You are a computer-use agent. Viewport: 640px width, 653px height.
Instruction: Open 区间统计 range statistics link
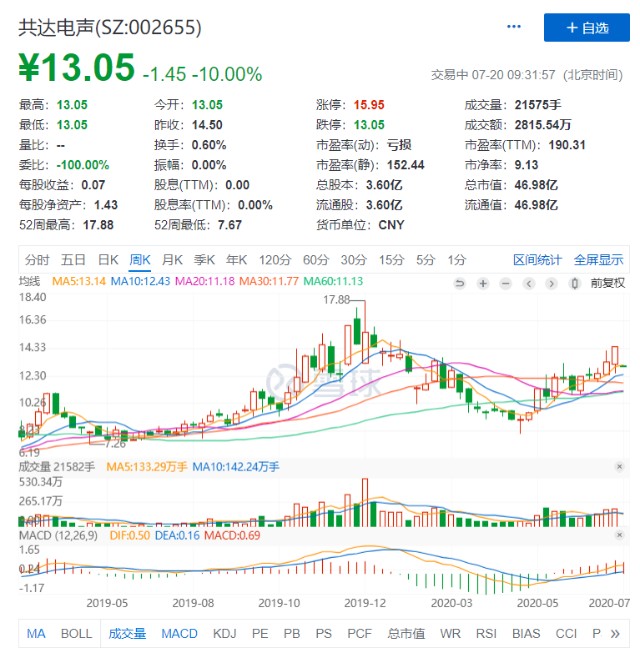pos(537,259)
